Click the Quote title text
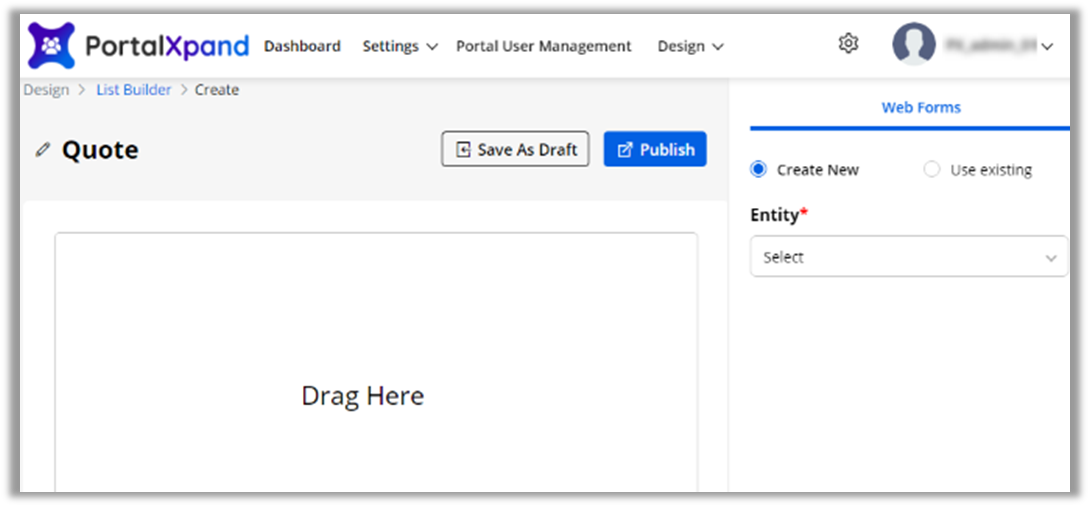Screen dimensions: 1091x507 (x=100, y=150)
